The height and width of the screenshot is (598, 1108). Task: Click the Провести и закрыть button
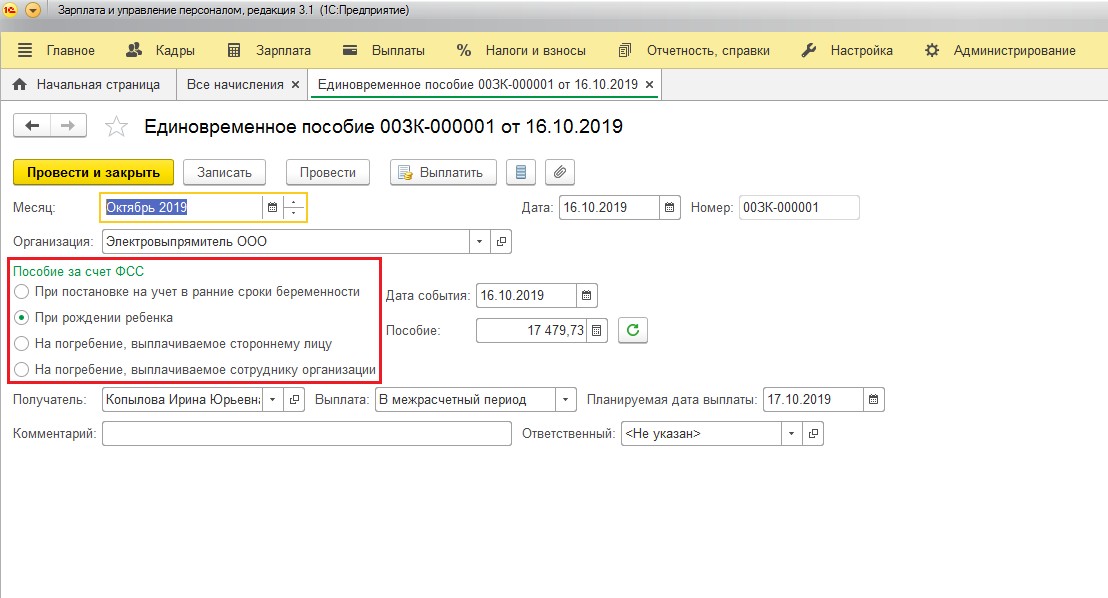(x=93, y=172)
